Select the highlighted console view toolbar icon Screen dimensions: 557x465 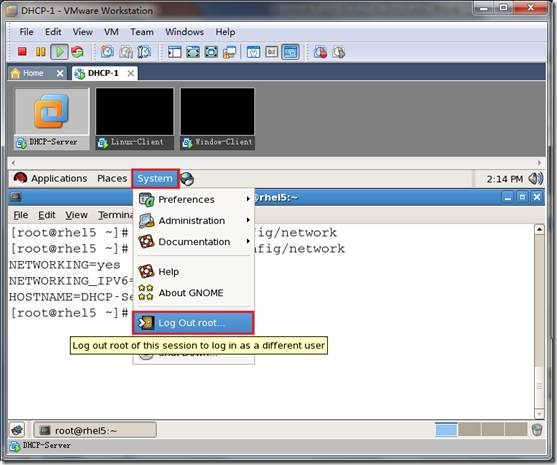290,52
